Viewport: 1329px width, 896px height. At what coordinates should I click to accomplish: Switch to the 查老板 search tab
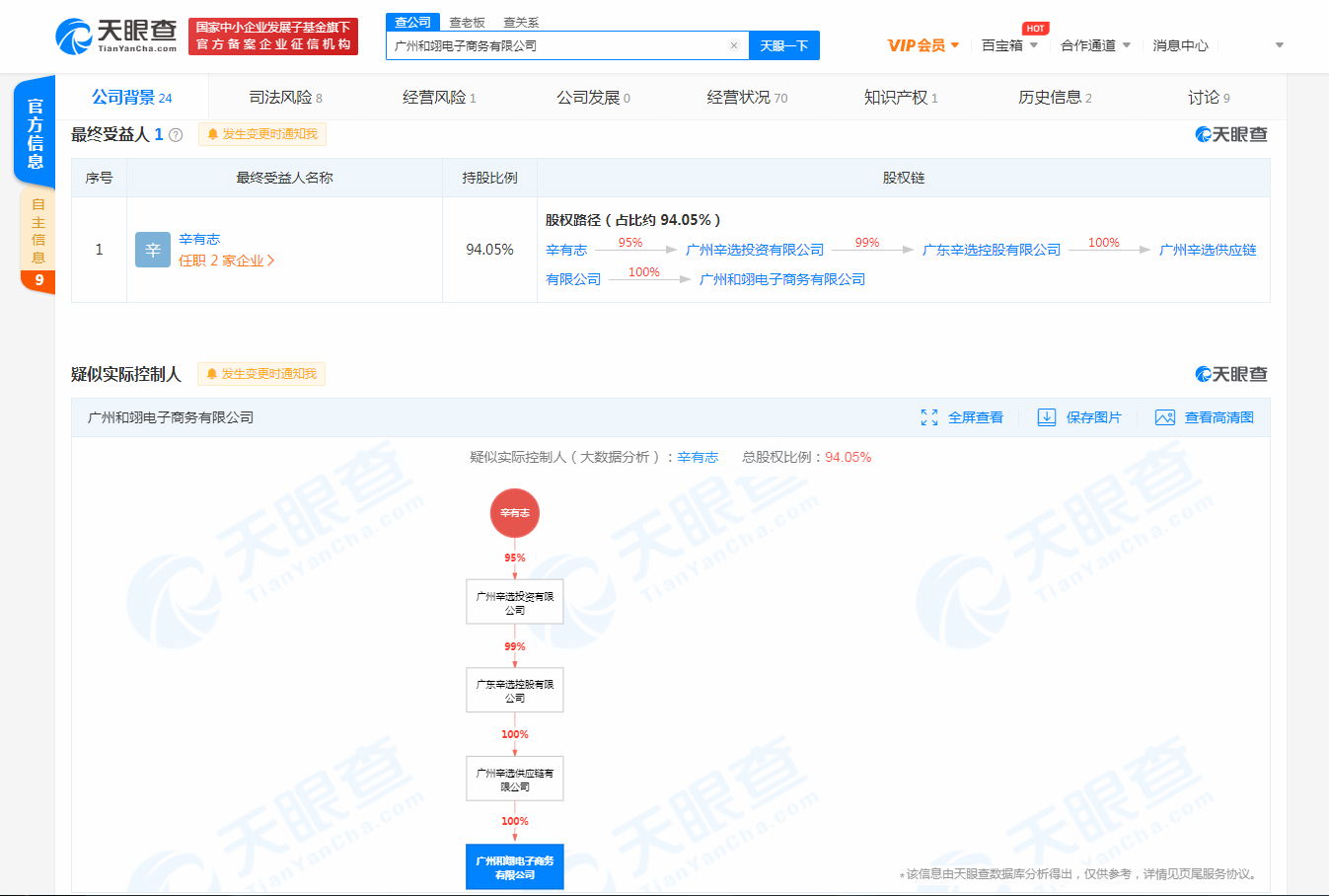pyautogui.click(x=467, y=21)
